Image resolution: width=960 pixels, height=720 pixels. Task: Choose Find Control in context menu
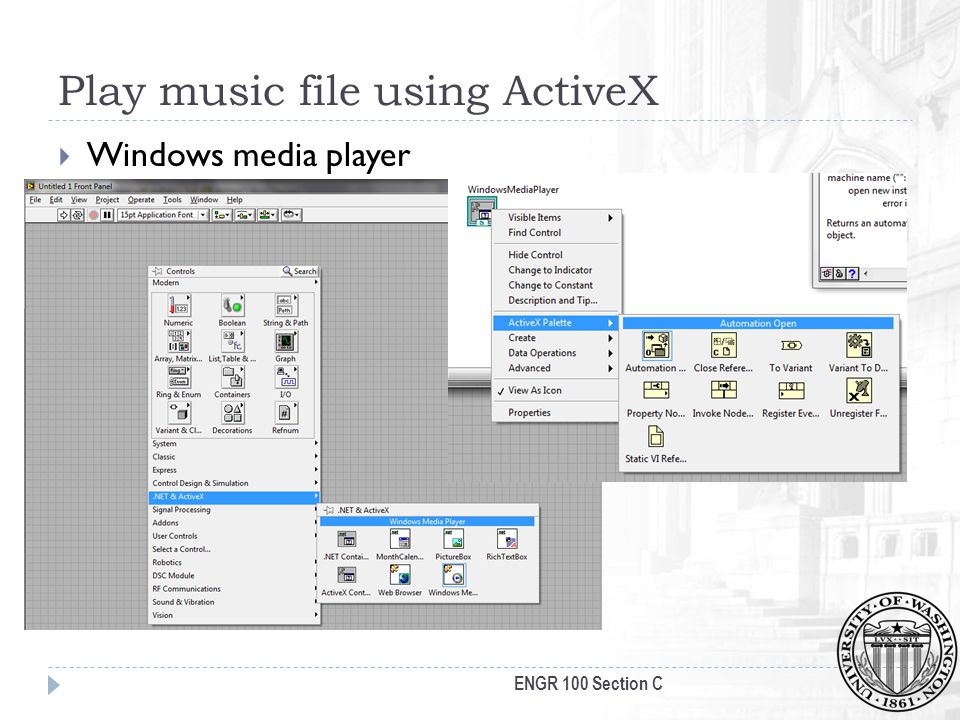(x=557, y=233)
